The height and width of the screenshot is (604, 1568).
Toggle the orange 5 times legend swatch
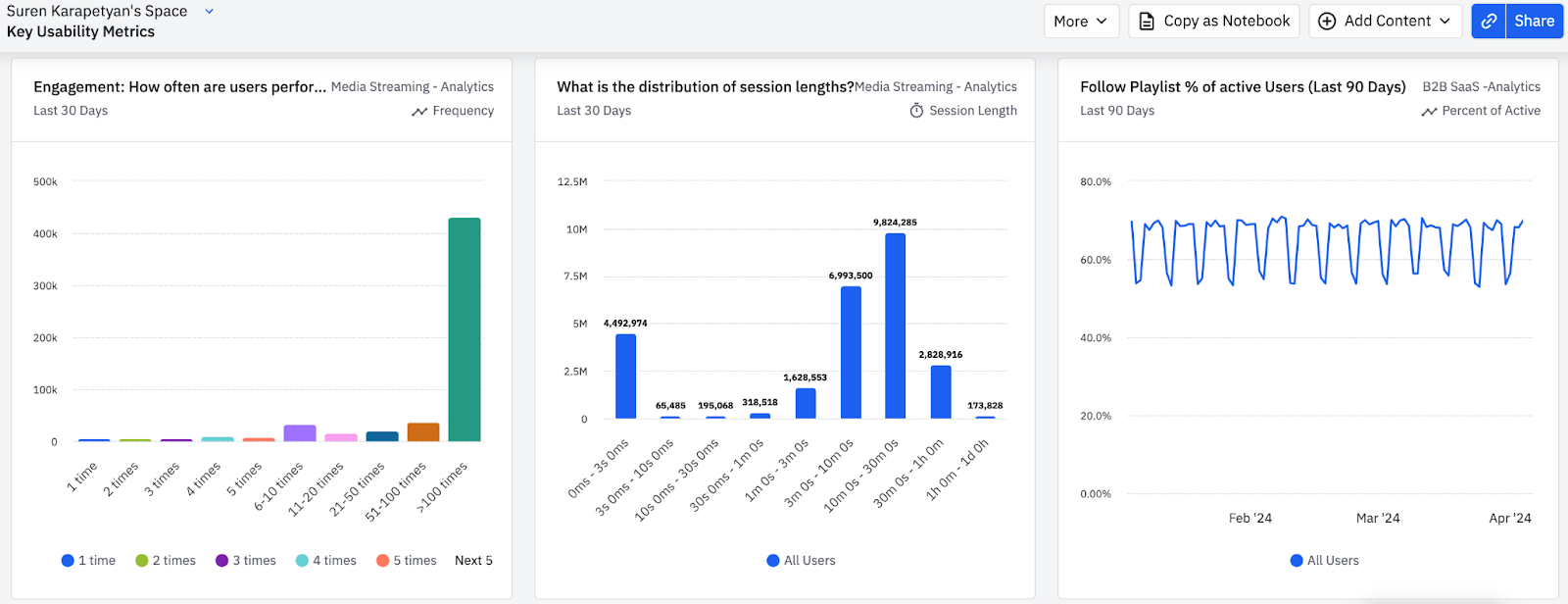coord(382,561)
